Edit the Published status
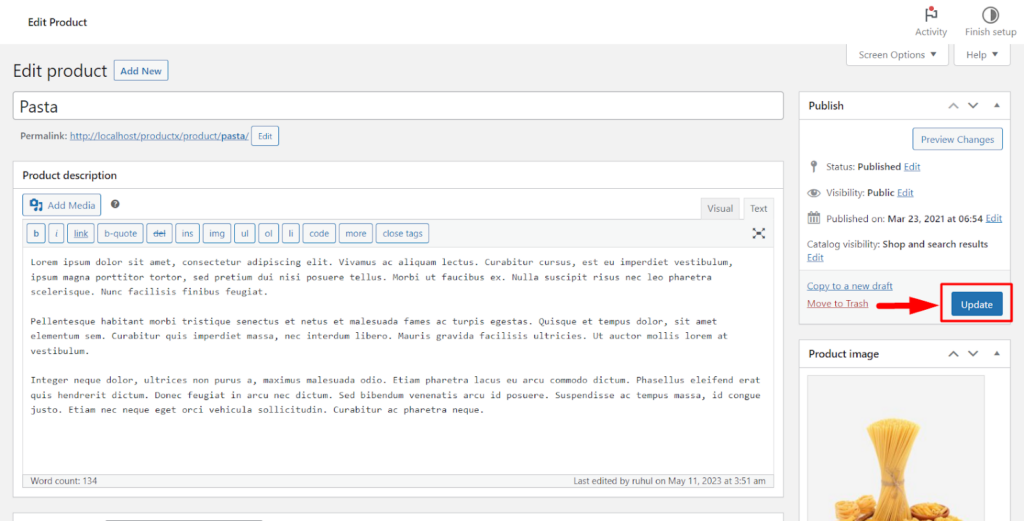This screenshot has height=521, width=1024. click(912, 166)
